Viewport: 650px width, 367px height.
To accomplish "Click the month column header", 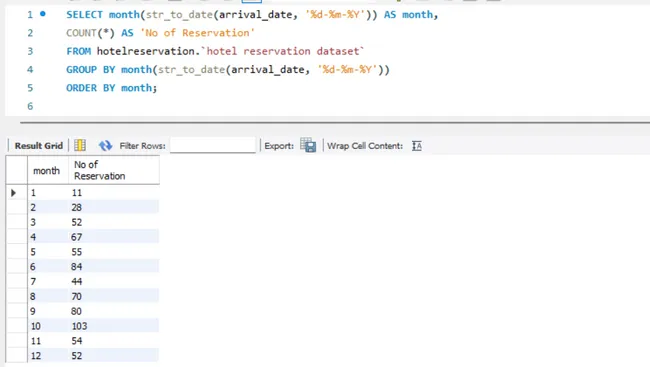I will 48,170.
